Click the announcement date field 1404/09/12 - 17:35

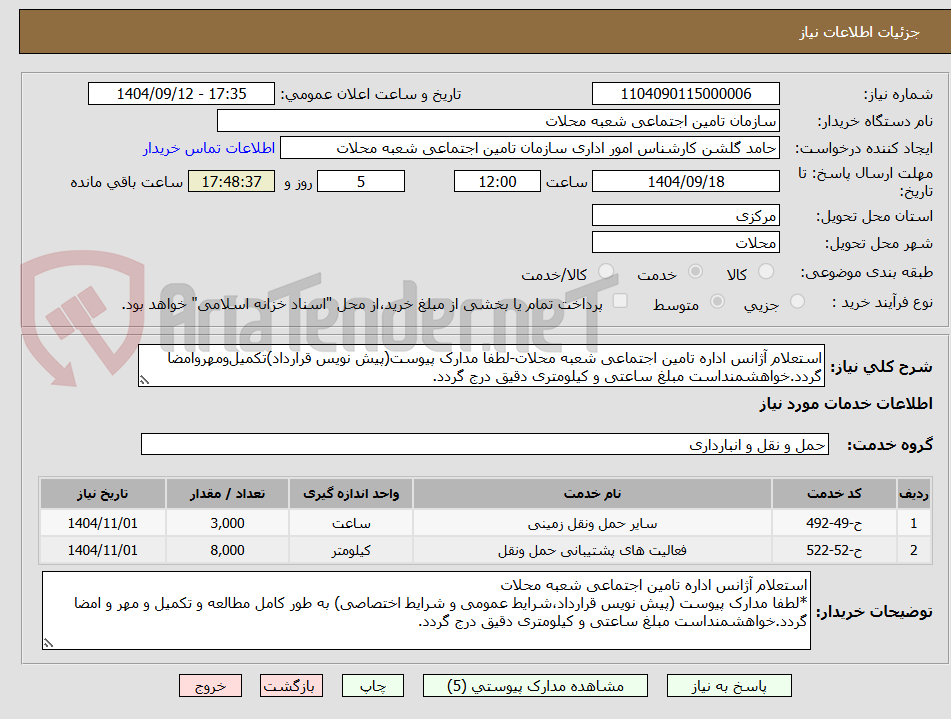point(181,94)
